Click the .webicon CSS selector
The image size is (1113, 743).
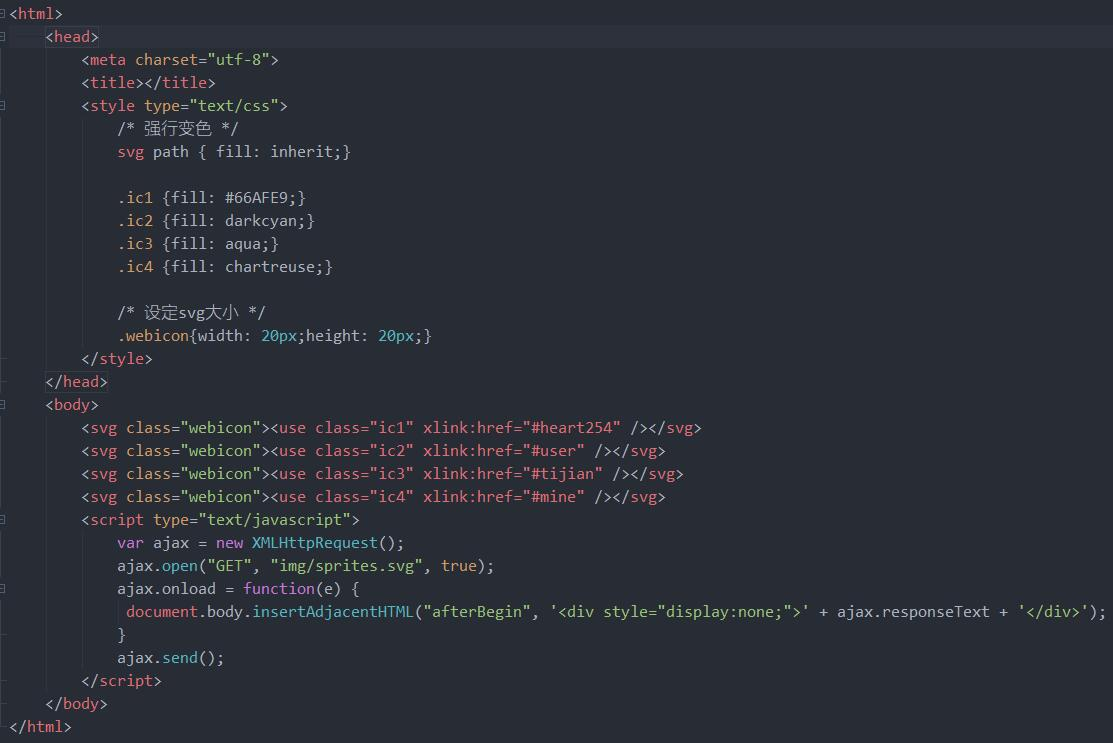coord(153,336)
